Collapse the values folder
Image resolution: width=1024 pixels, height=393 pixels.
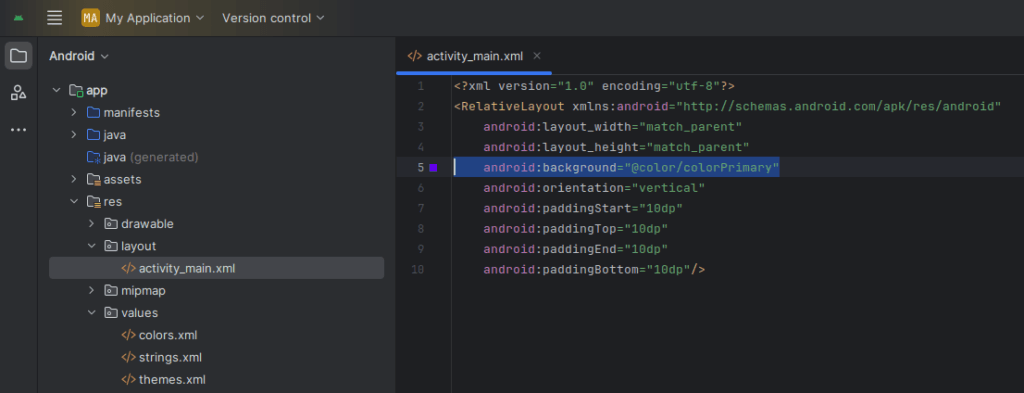[91, 313]
